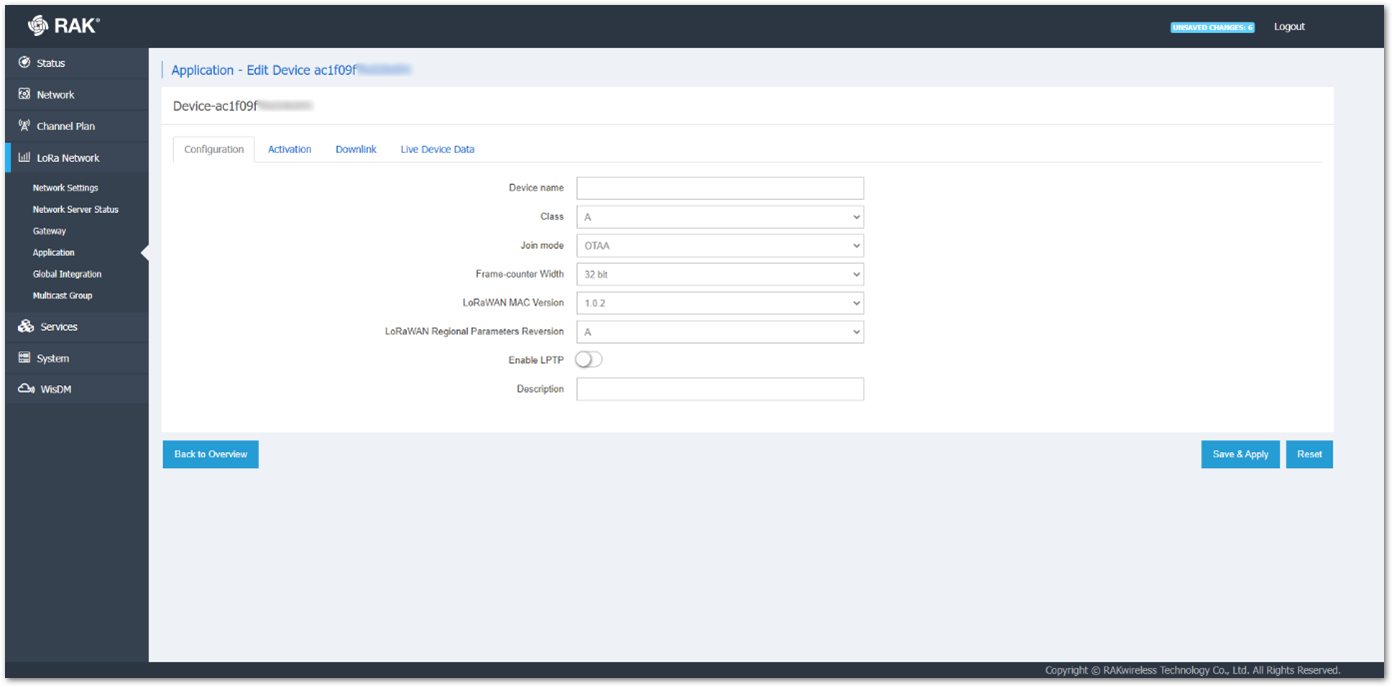Change the LoRaWAN MAC Version dropdown
The image size is (1393, 687).
click(x=719, y=302)
